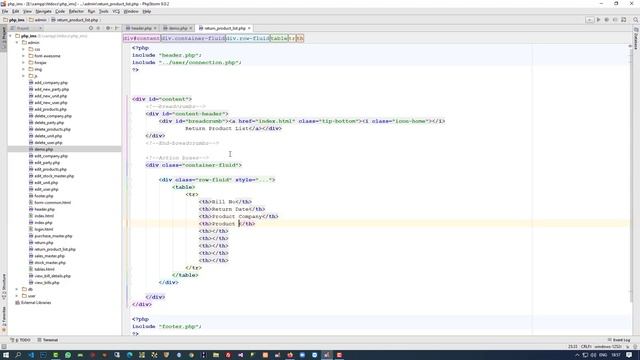Close the header.php editor tab
Viewport: 640px width, 360px height.
[155, 28]
